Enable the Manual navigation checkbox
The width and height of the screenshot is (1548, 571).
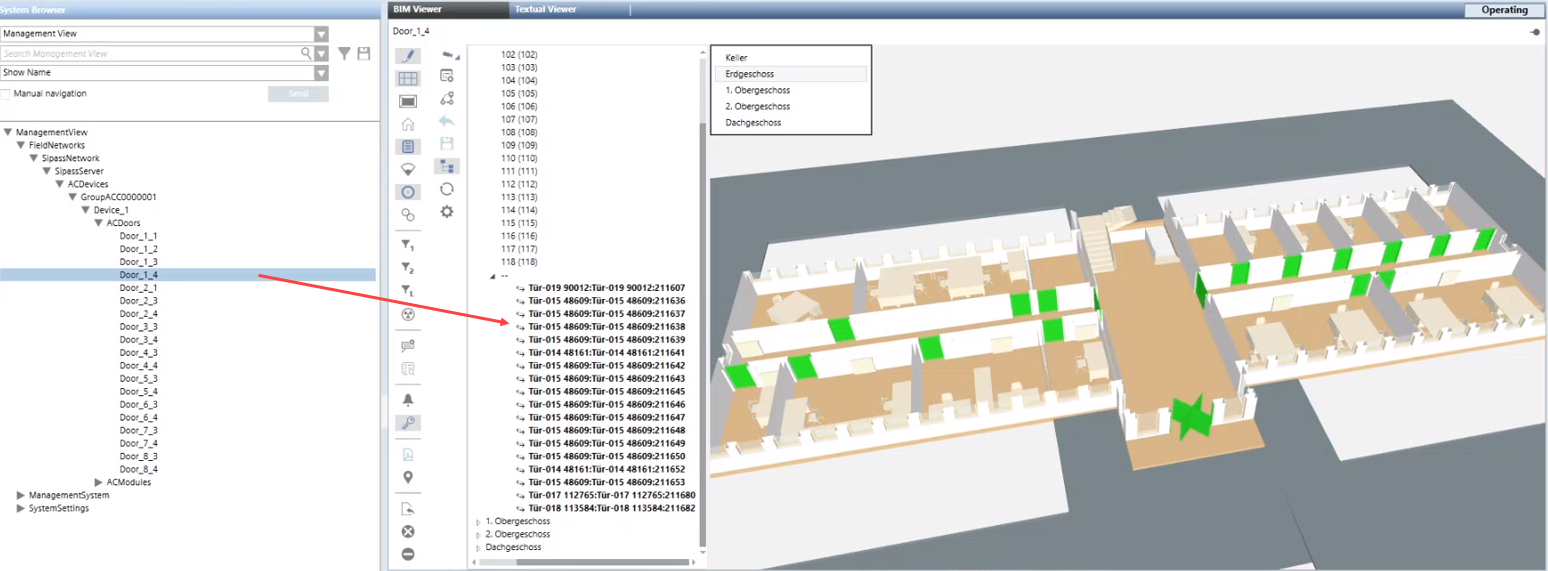tap(6, 94)
